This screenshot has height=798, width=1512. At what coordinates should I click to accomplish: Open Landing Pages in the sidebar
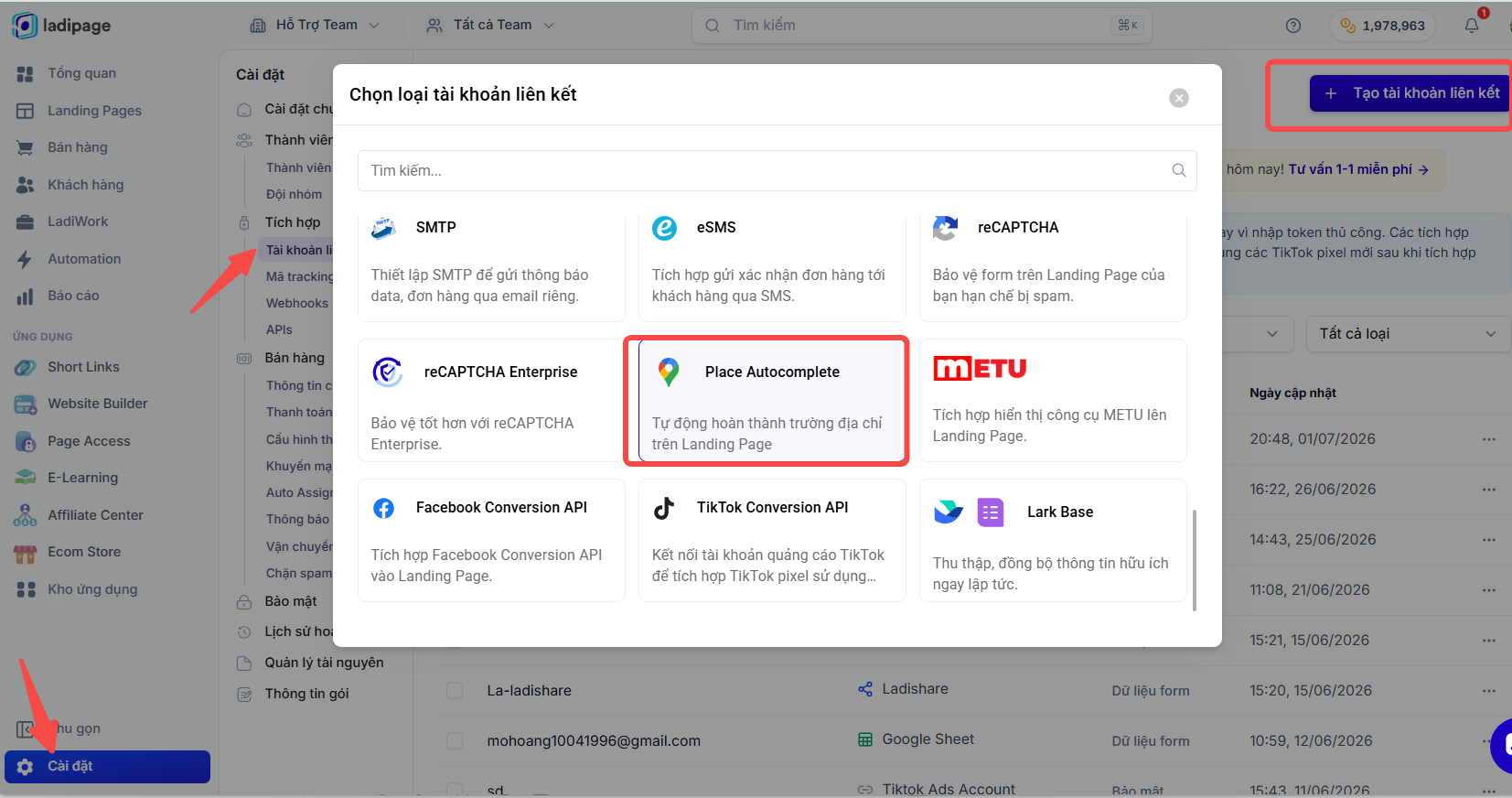(x=94, y=111)
